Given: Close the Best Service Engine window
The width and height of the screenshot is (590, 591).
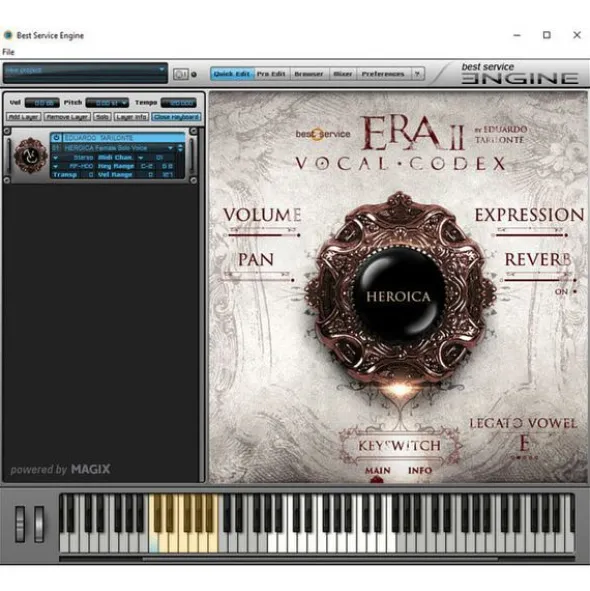Looking at the screenshot, I should tap(577, 35).
